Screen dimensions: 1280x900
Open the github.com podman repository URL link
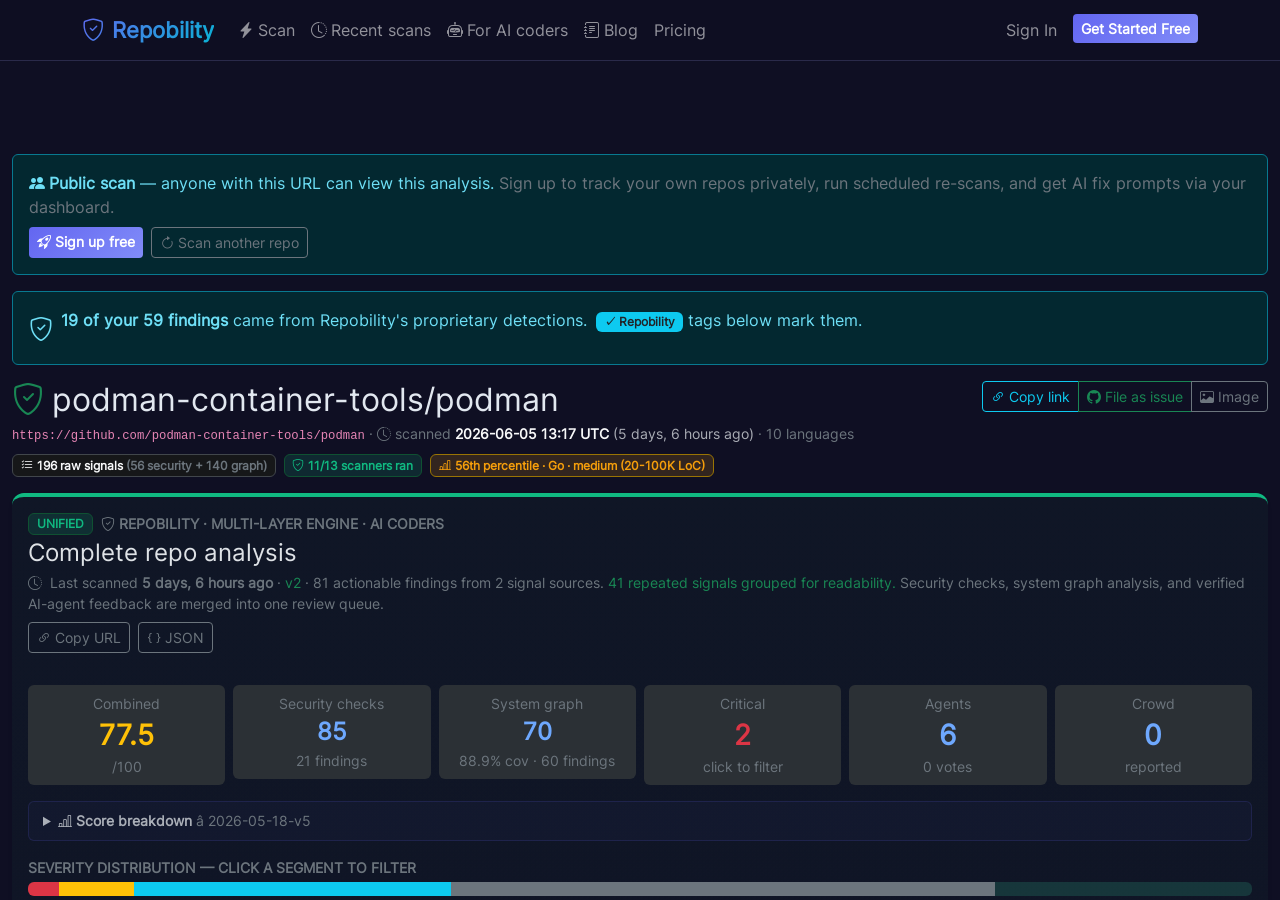(x=188, y=435)
